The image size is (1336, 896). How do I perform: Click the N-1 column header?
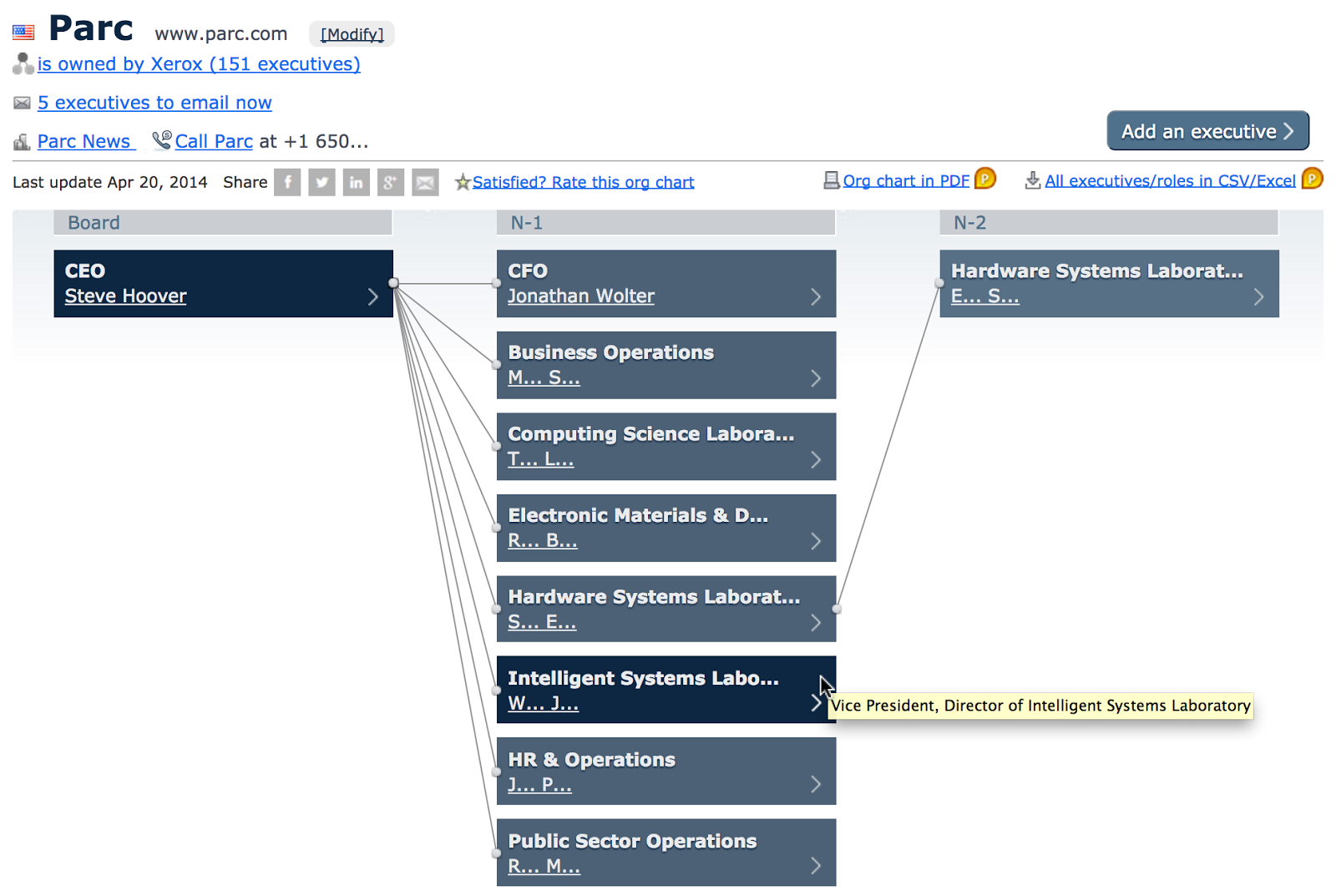coord(666,223)
